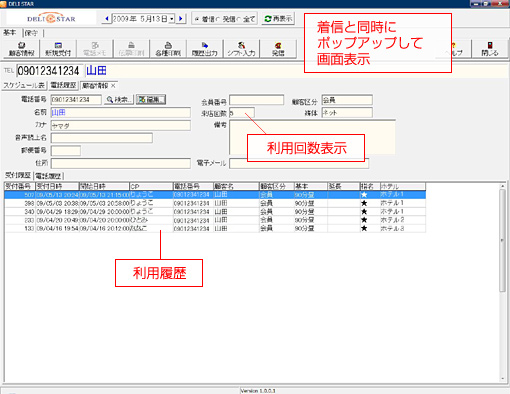The image size is (510, 394).
Task: Click the DELI STAR logo
Action: pyautogui.click(x=51, y=19)
